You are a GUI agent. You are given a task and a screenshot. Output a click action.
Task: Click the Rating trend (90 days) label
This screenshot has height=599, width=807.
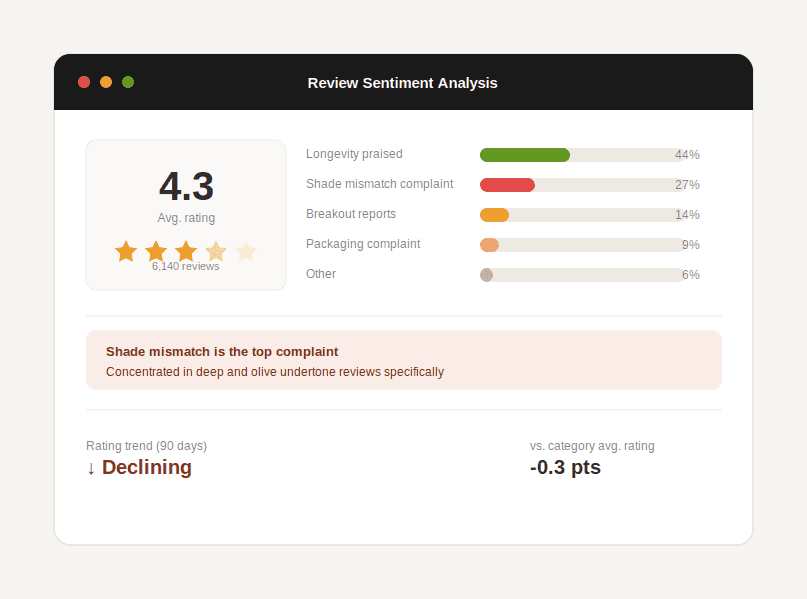coord(146,446)
